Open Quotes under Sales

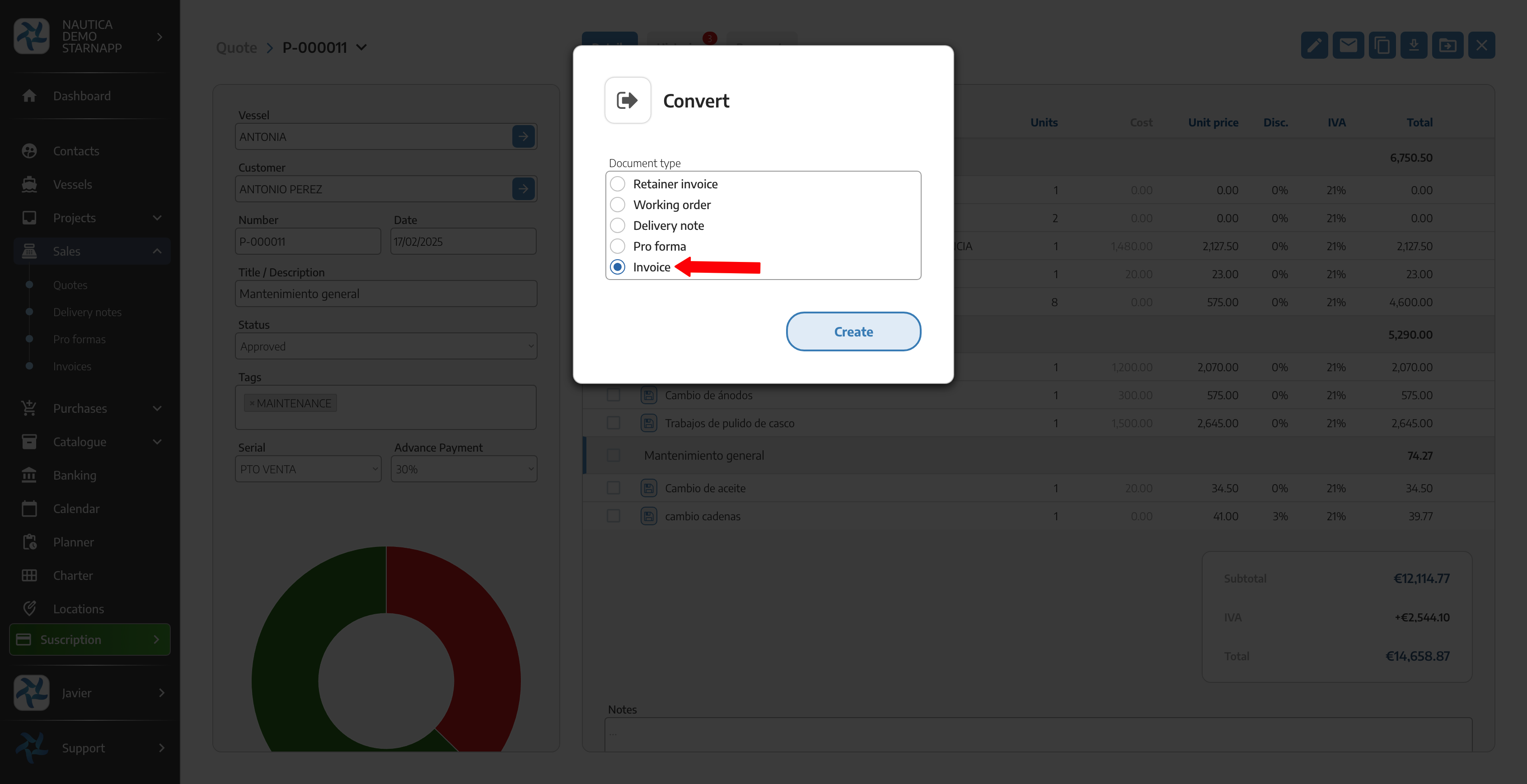(x=70, y=285)
